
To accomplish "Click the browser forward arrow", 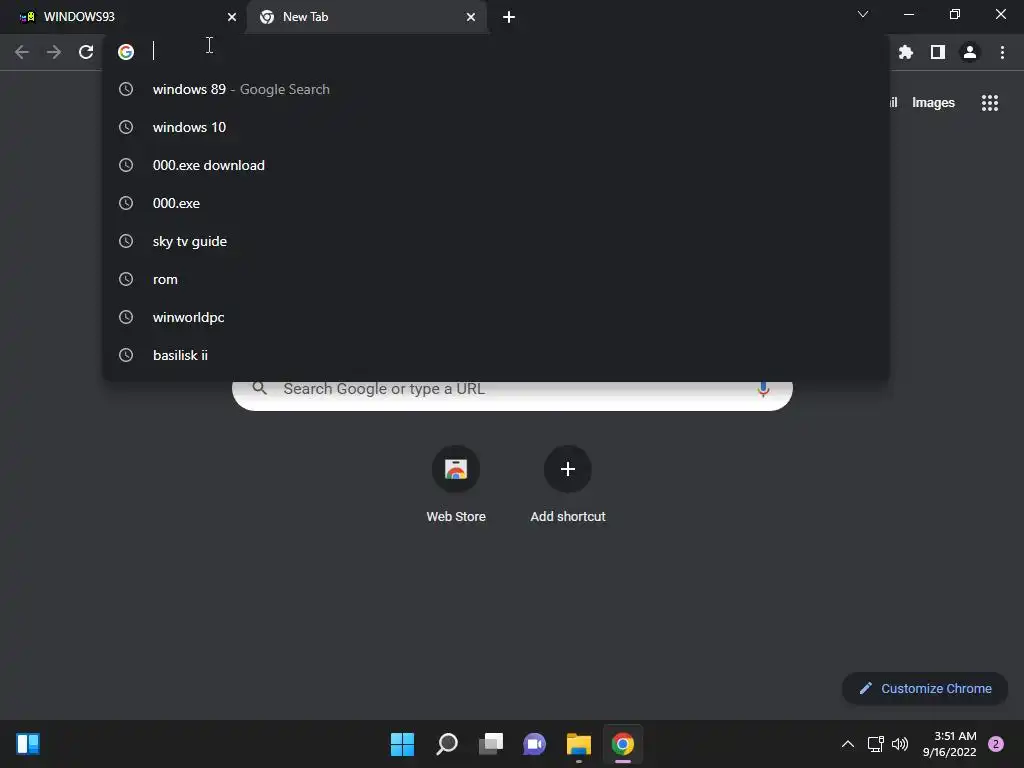I will 54,52.
